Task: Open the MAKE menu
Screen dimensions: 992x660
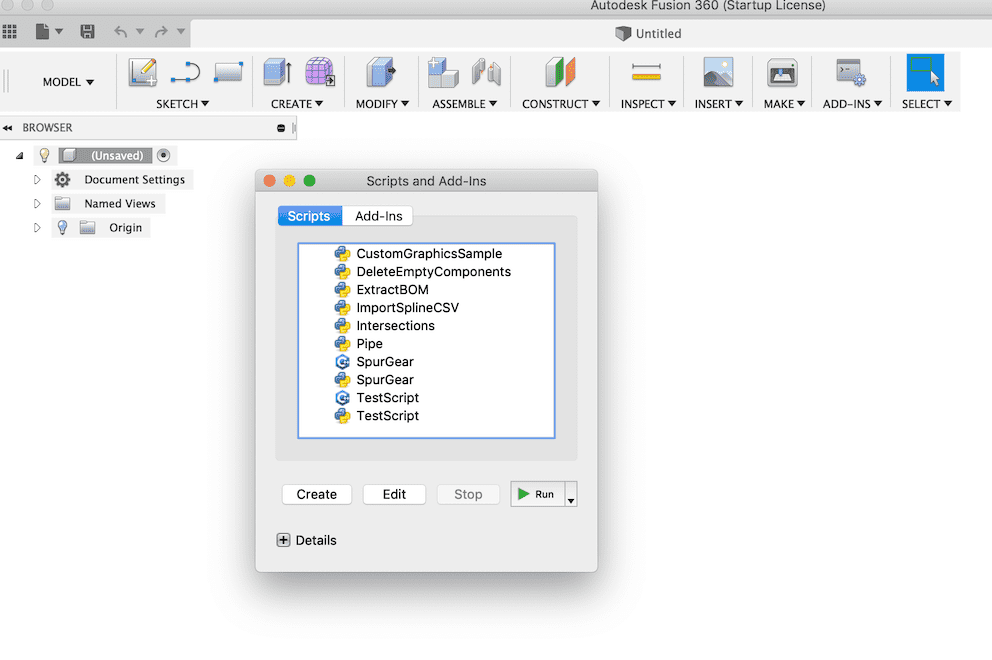Action: (784, 104)
